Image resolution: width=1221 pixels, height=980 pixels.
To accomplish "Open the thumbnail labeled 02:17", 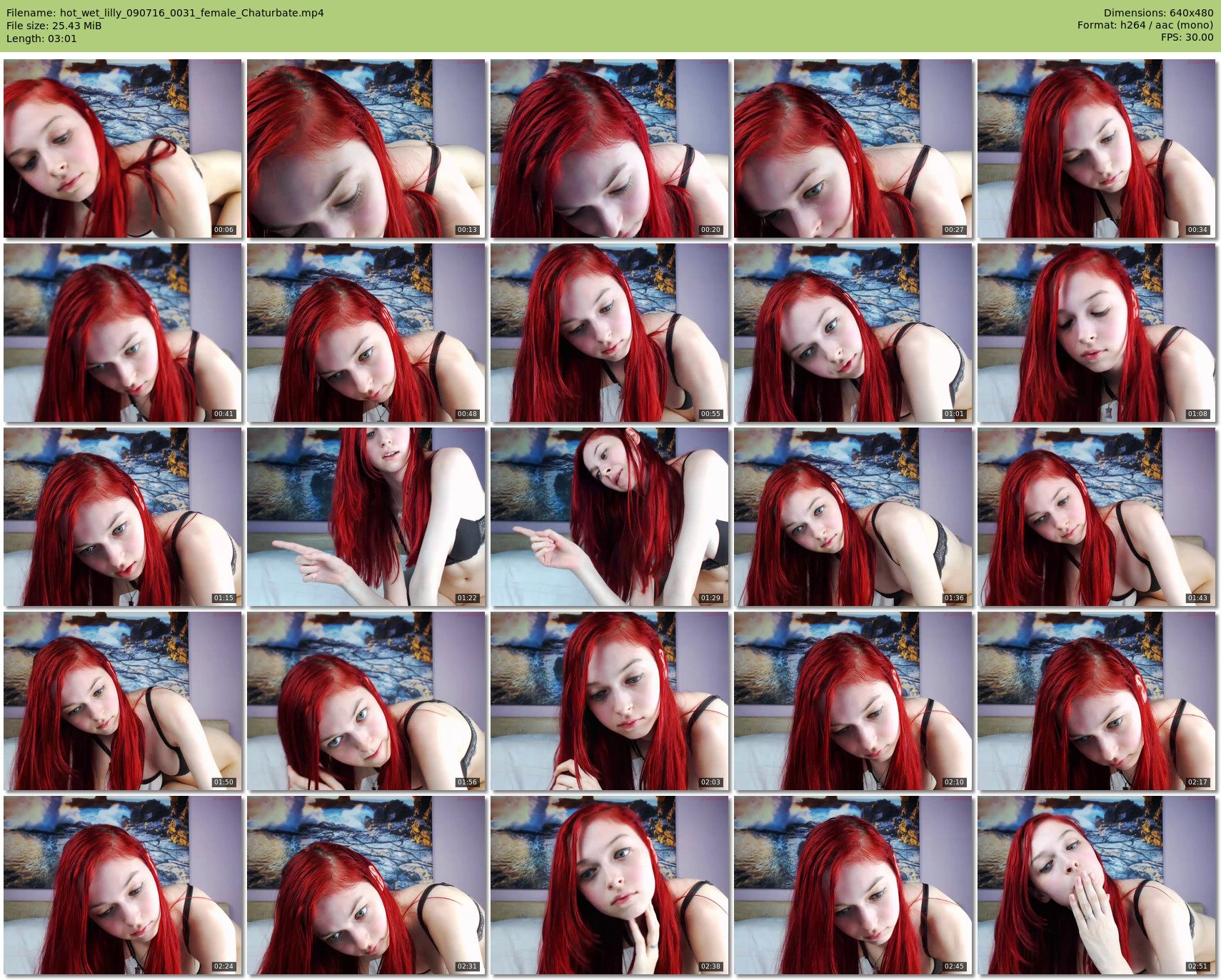I will coord(1097,701).
